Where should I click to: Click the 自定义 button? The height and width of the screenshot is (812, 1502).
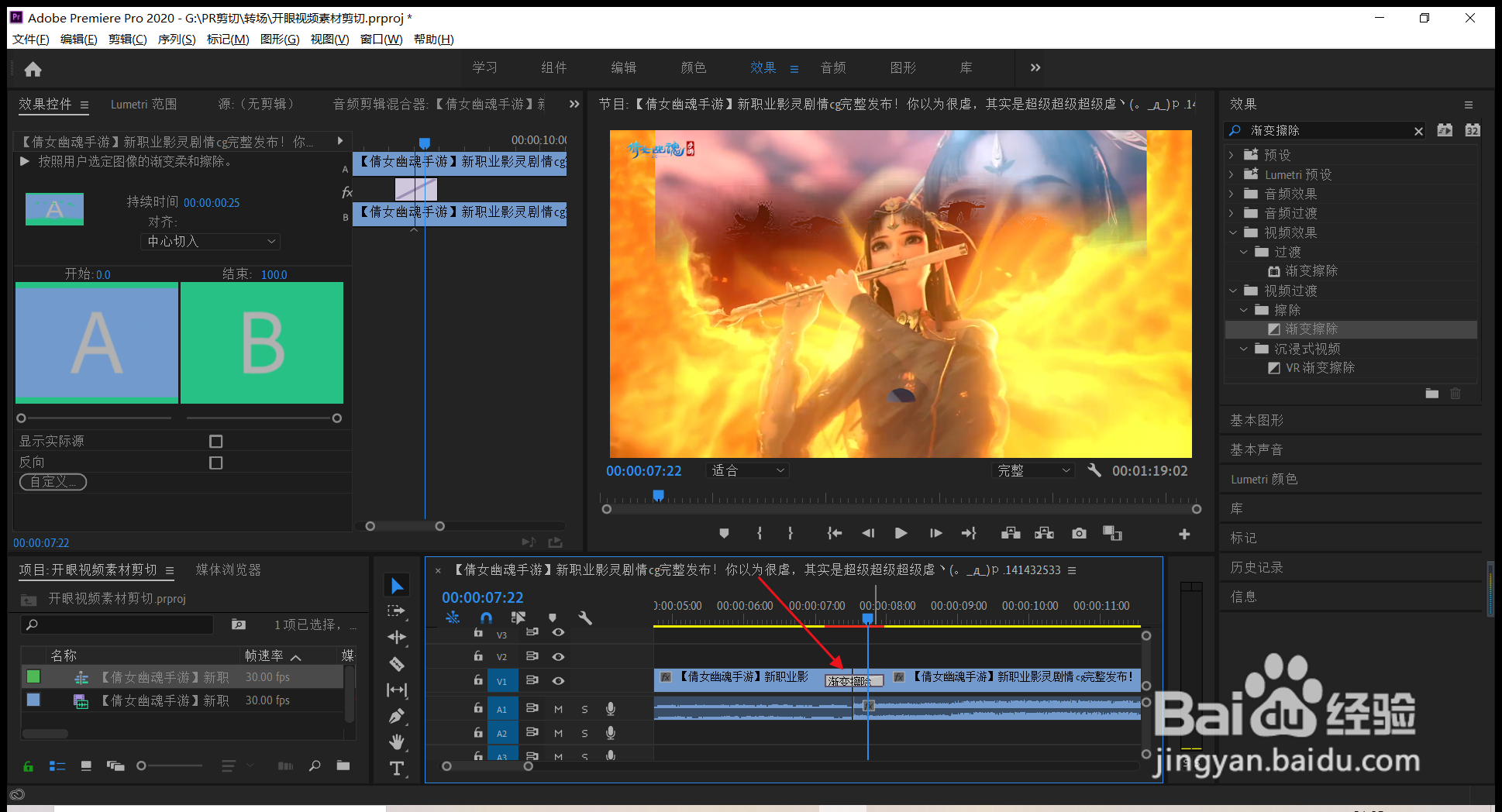tap(53, 482)
